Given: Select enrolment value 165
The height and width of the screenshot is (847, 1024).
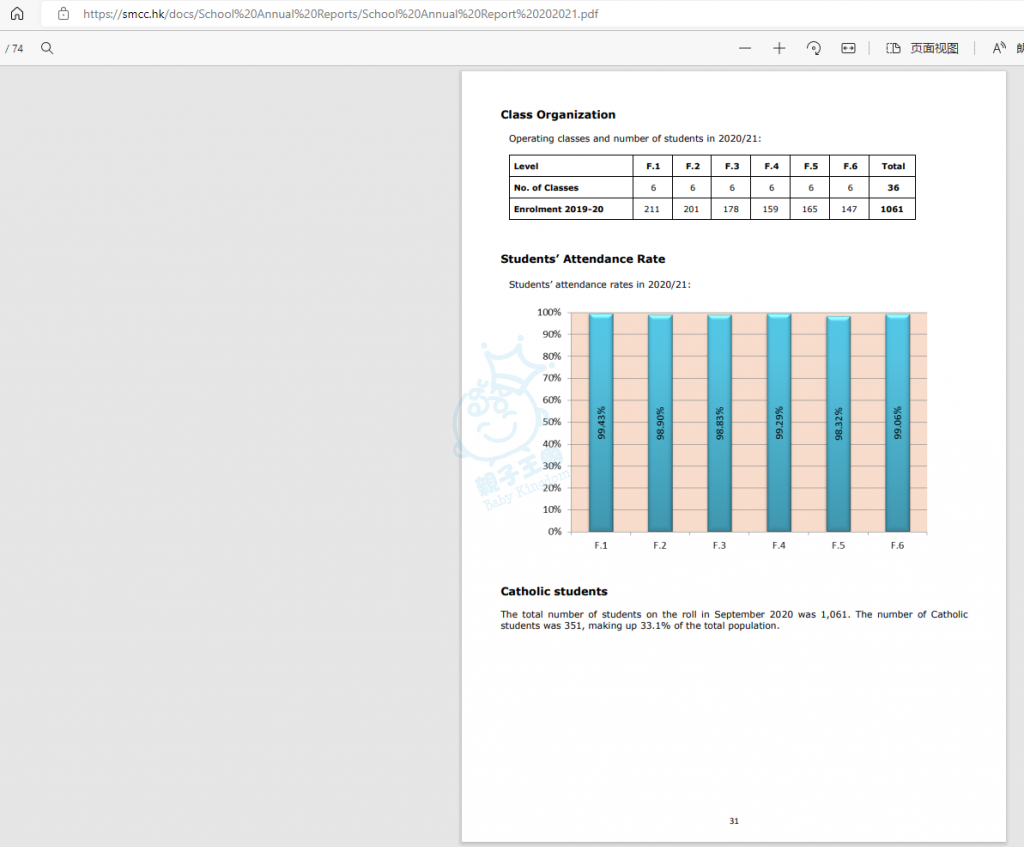Looking at the screenshot, I should point(810,210).
